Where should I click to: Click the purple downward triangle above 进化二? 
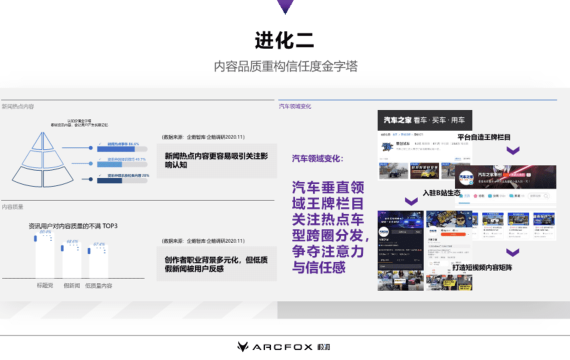tap(285, 6)
